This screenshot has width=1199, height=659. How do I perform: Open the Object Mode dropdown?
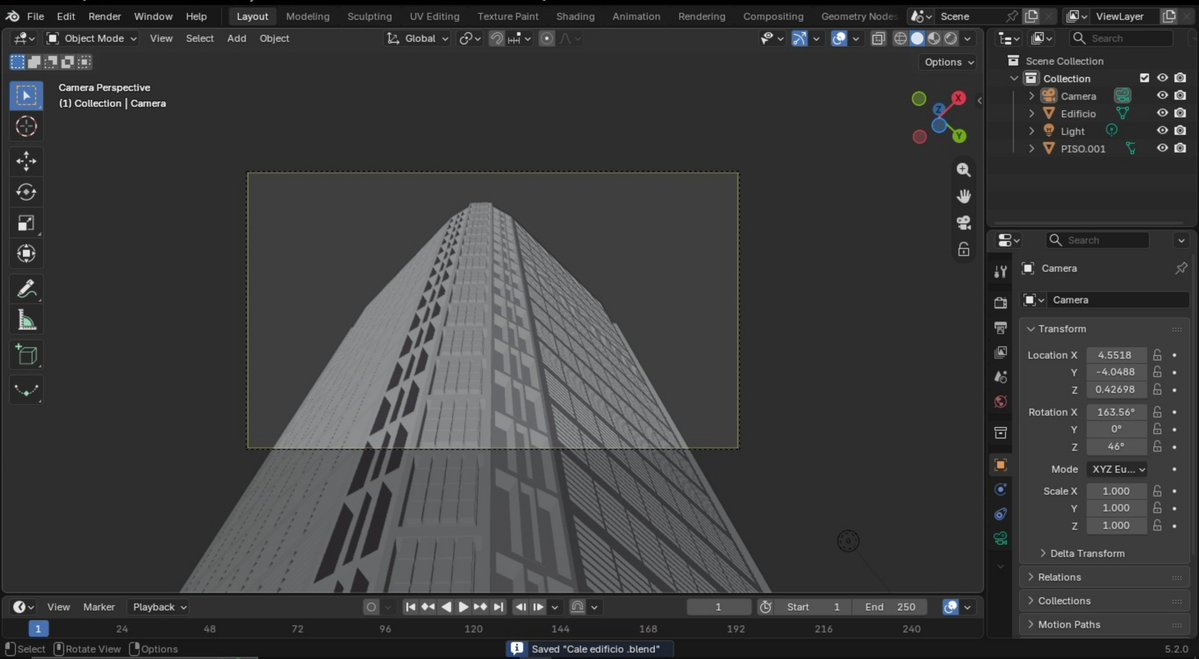pos(92,38)
